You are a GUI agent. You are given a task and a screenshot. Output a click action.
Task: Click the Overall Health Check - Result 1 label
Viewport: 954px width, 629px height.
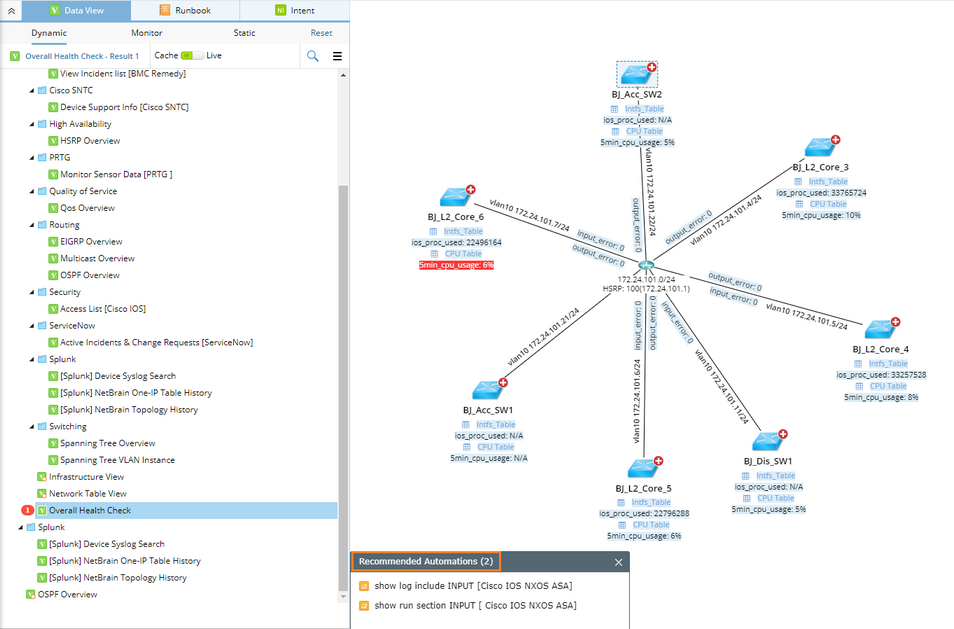point(82,56)
